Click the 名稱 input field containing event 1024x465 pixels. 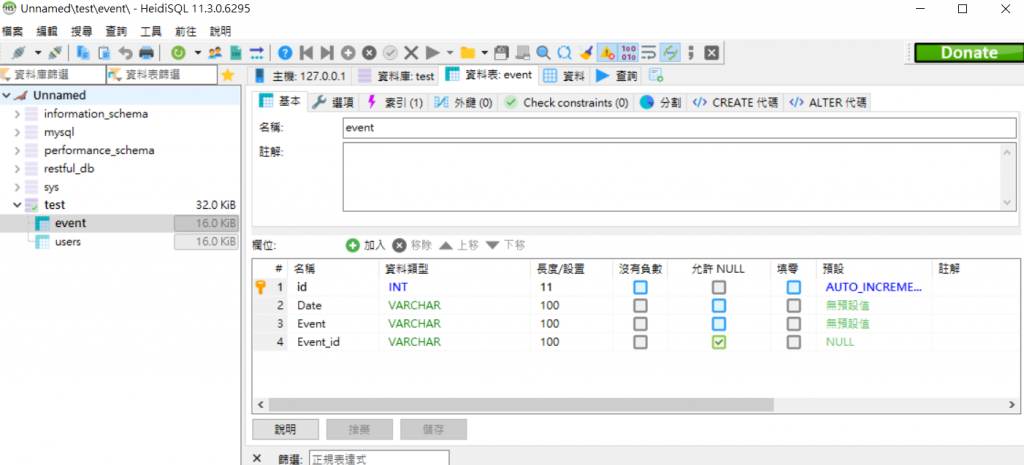(x=679, y=128)
